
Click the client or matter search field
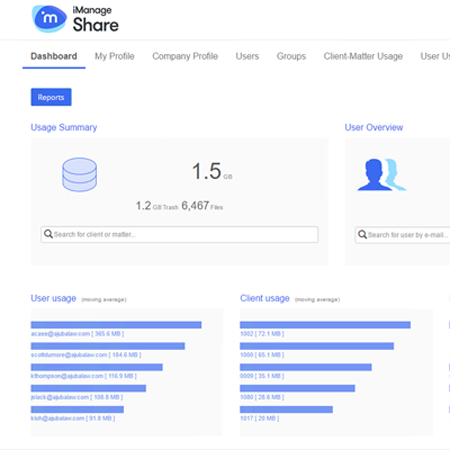pos(180,234)
